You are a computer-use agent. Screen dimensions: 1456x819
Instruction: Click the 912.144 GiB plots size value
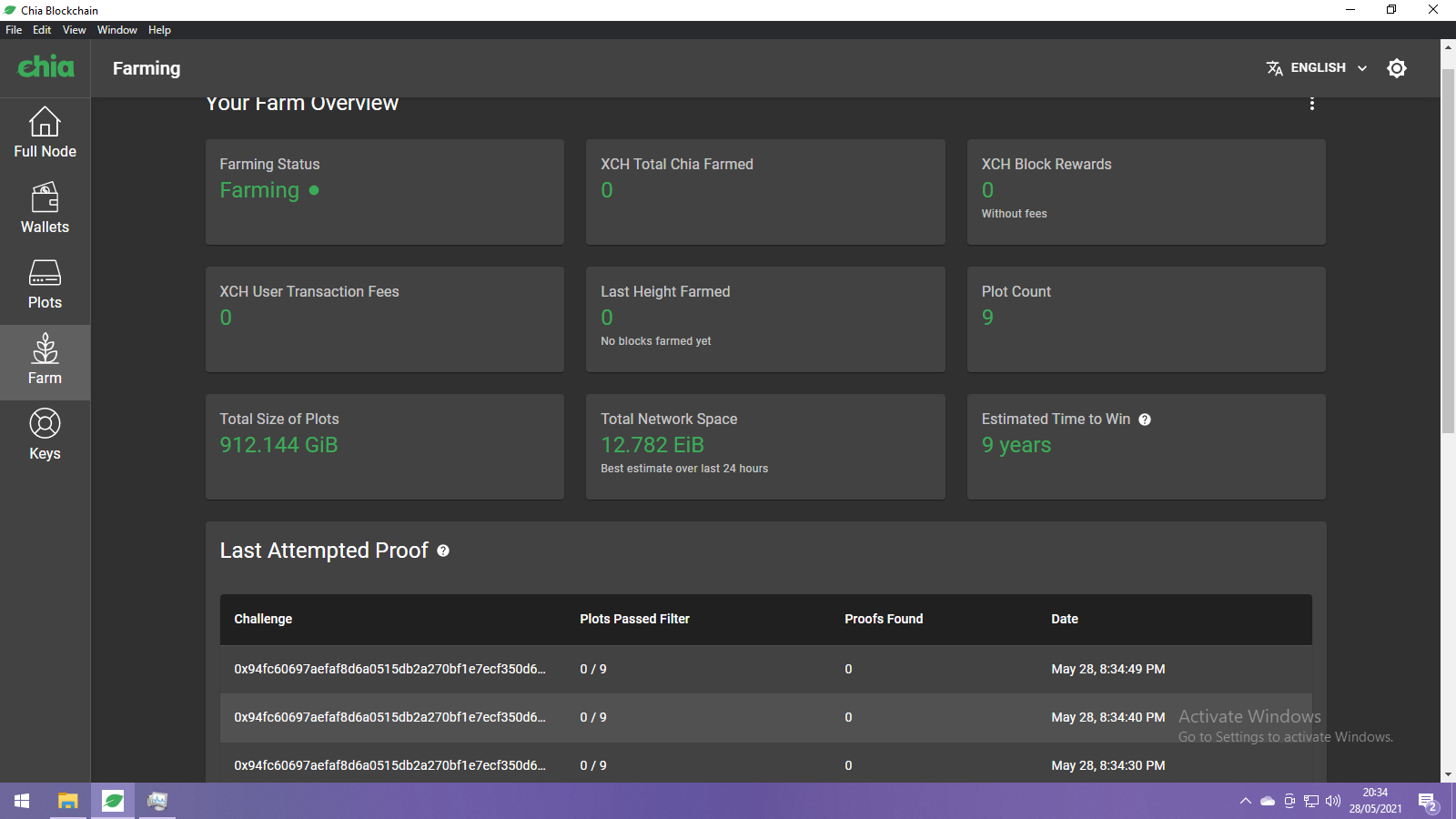[x=278, y=445]
